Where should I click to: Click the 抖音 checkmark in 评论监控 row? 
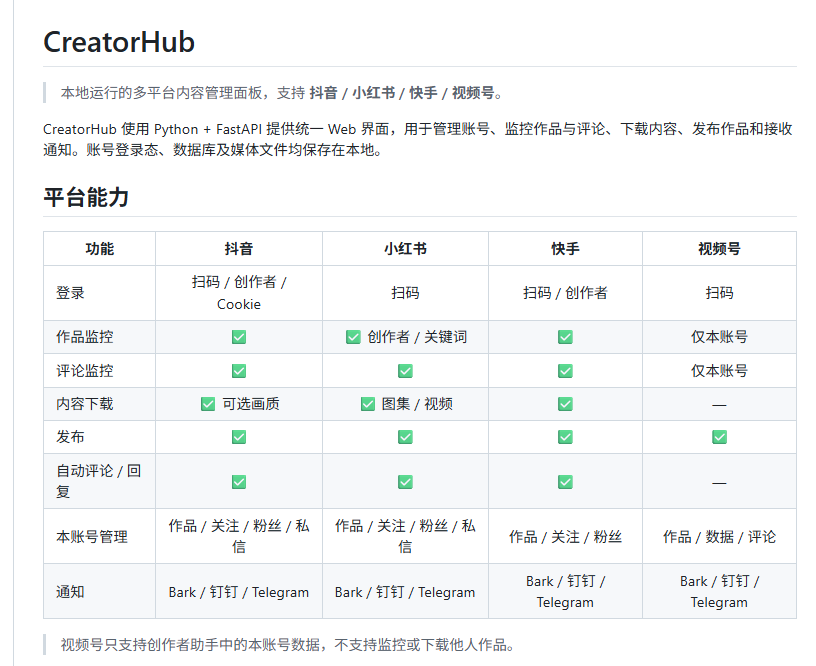pyautogui.click(x=239, y=371)
